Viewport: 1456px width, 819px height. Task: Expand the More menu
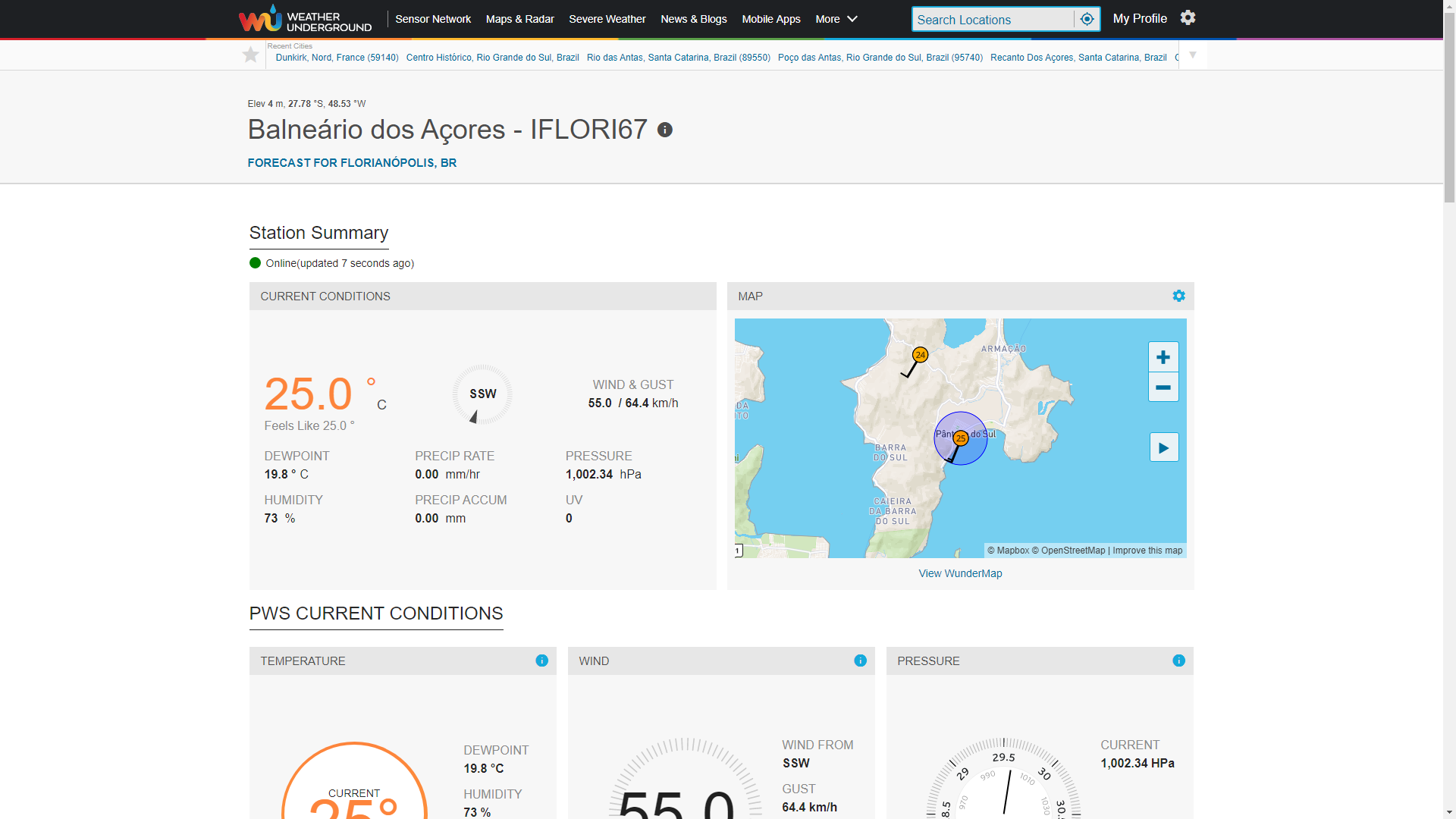tap(836, 19)
